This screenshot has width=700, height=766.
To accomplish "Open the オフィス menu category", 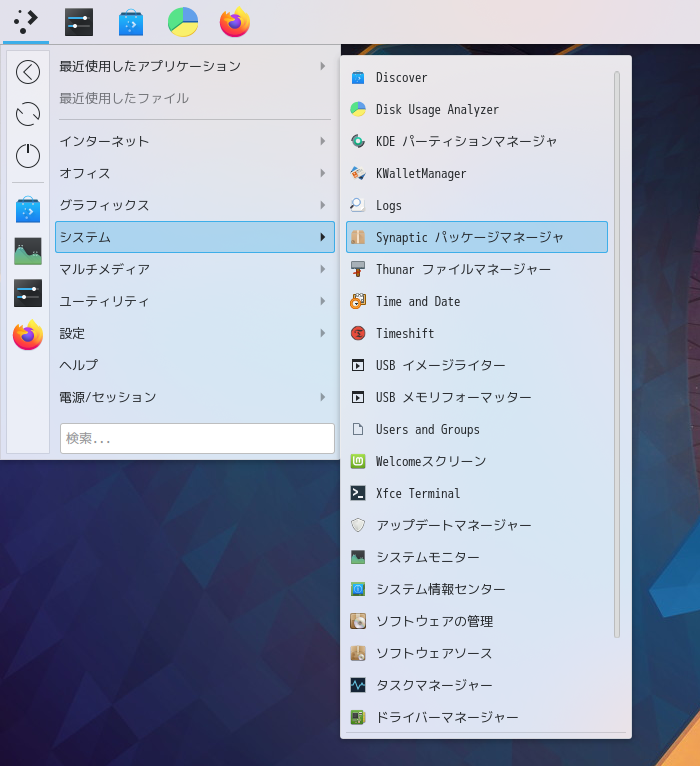I will 195,173.
